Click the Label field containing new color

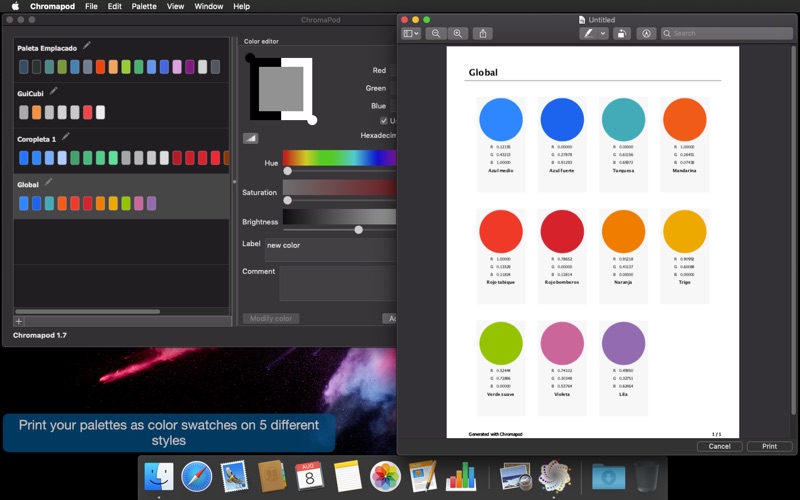(x=331, y=249)
